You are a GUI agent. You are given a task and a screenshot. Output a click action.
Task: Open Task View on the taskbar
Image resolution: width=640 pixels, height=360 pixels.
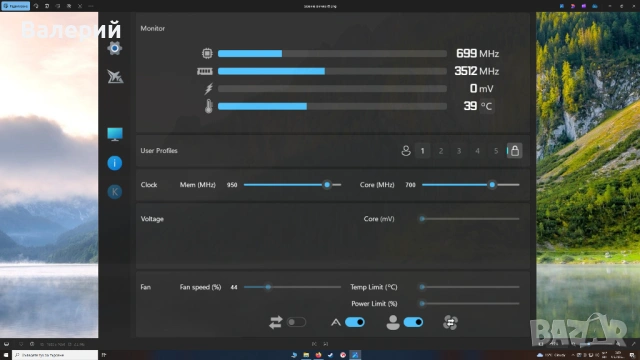pos(104,355)
